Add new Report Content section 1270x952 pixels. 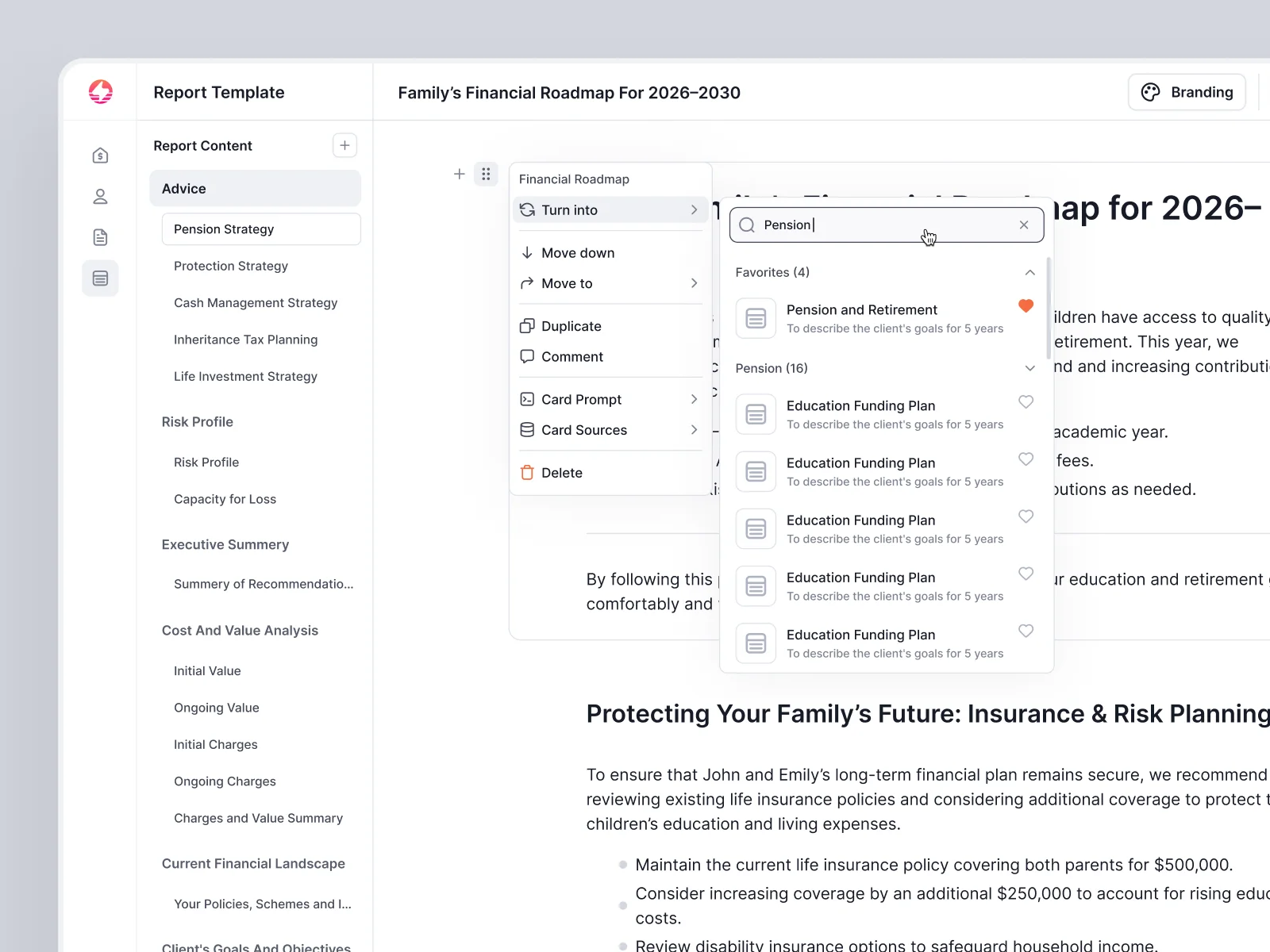tap(344, 145)
